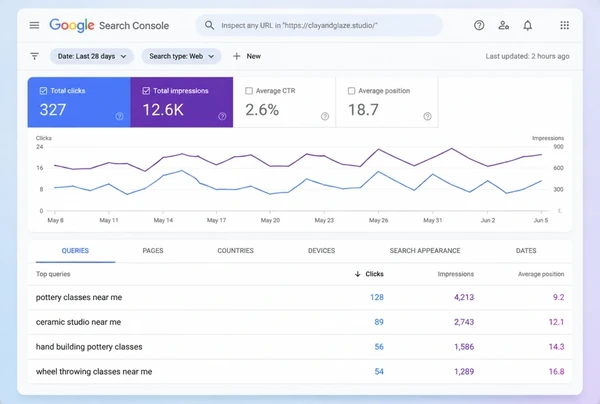
Task: Switch to the Countries tab
Action: click(235, 251)
